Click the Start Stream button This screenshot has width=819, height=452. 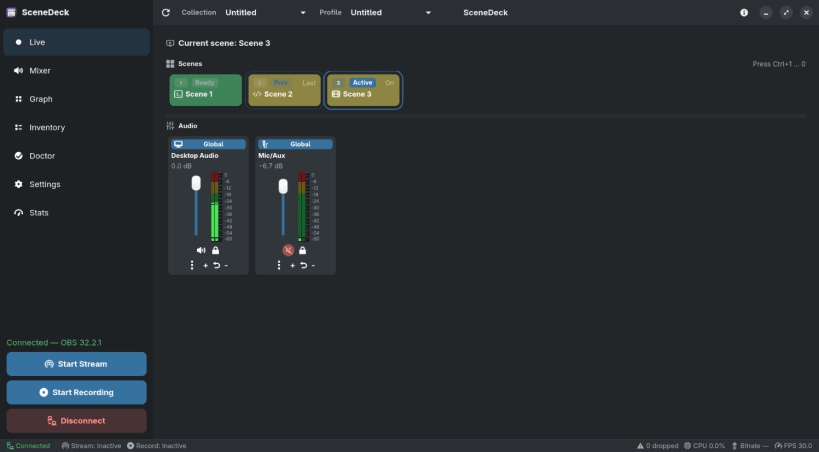76,364
